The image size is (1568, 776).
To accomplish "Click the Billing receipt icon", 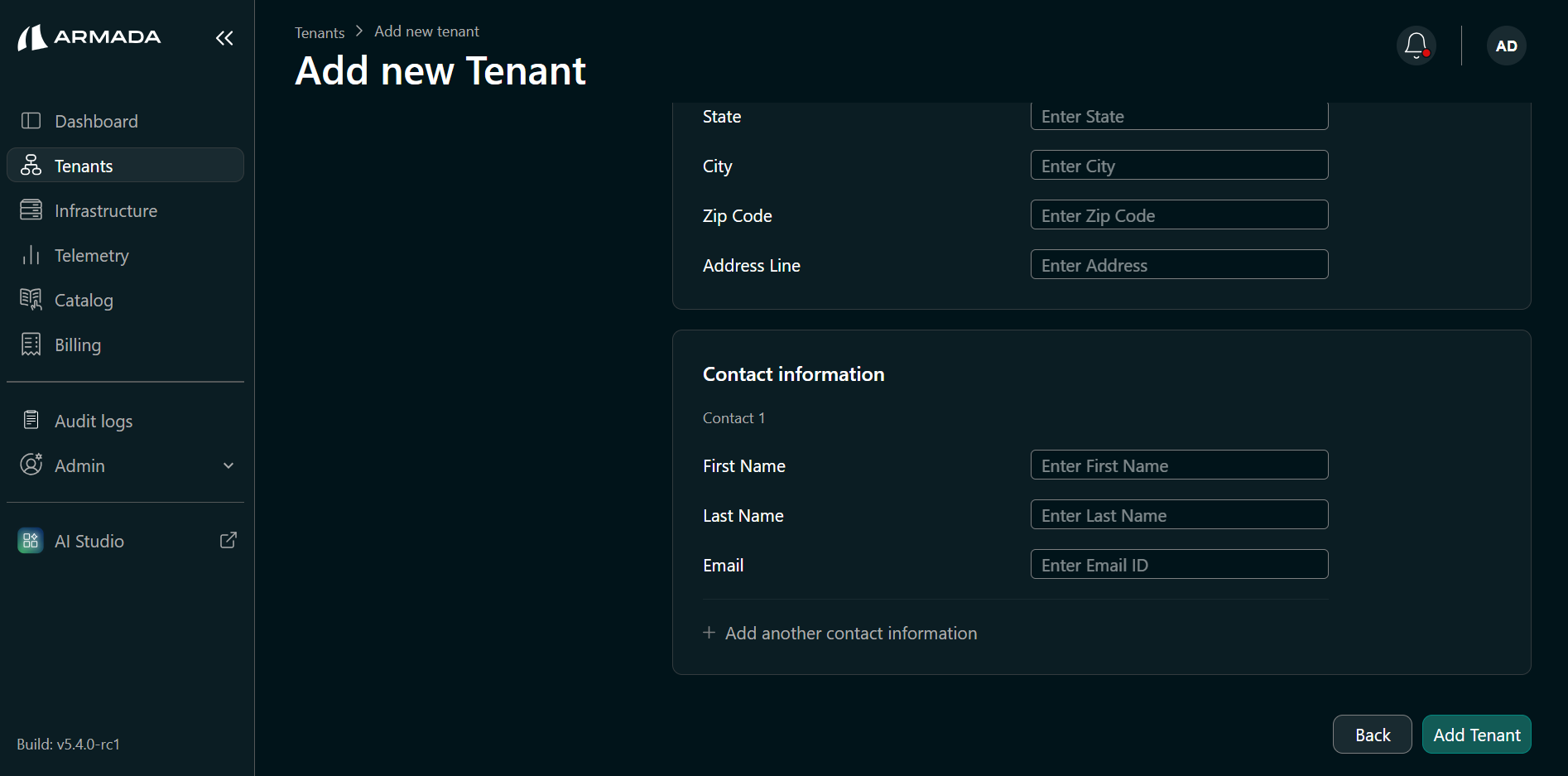I will (31, 345).
